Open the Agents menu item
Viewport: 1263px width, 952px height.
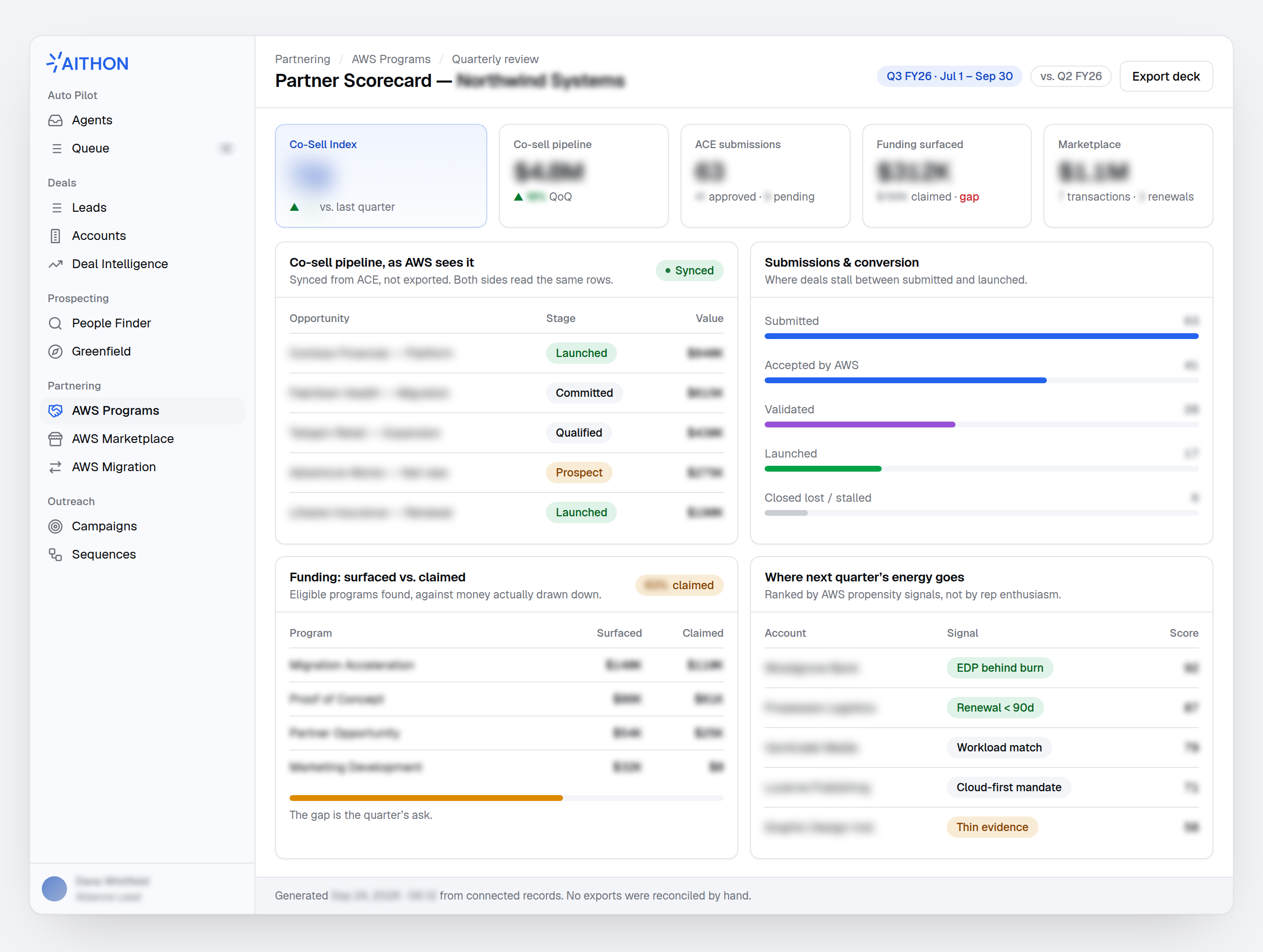coord(142,120)
